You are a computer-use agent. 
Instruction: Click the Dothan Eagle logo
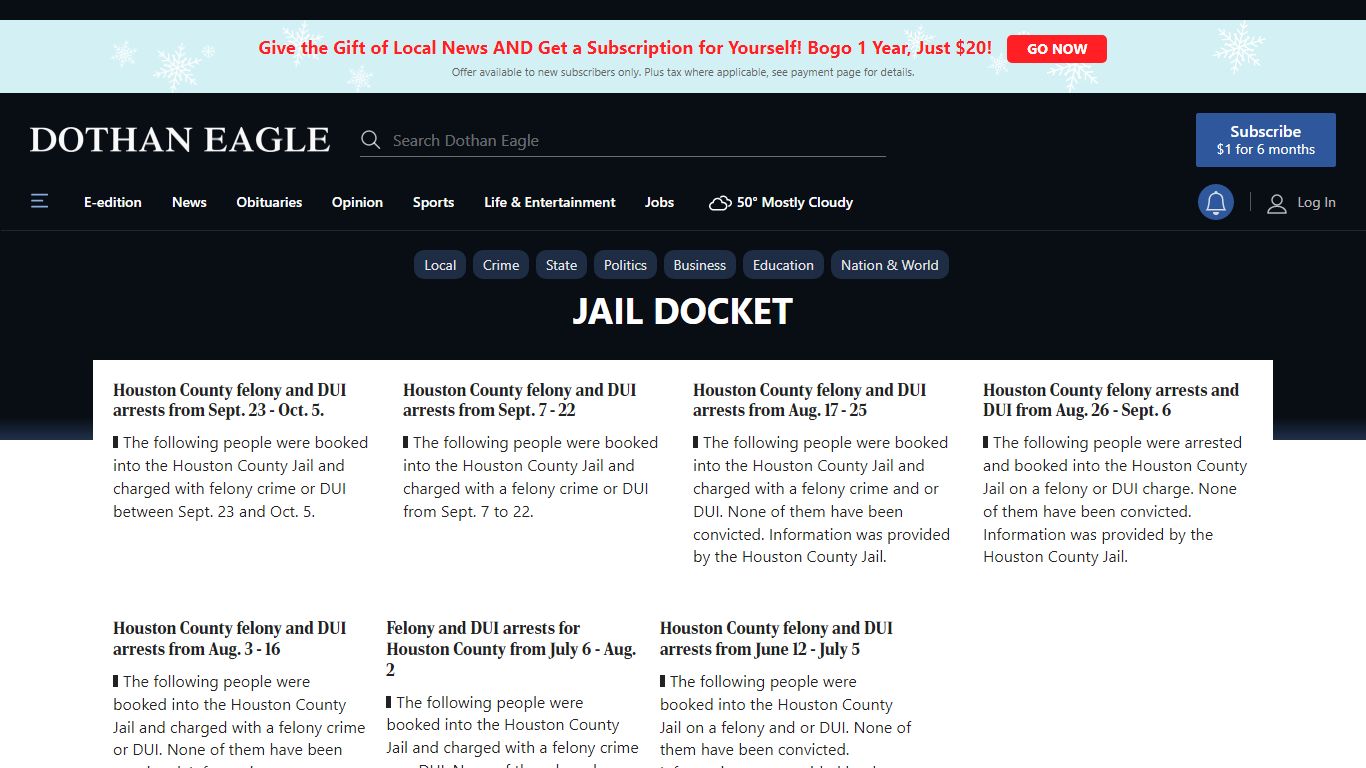[180, 140]
